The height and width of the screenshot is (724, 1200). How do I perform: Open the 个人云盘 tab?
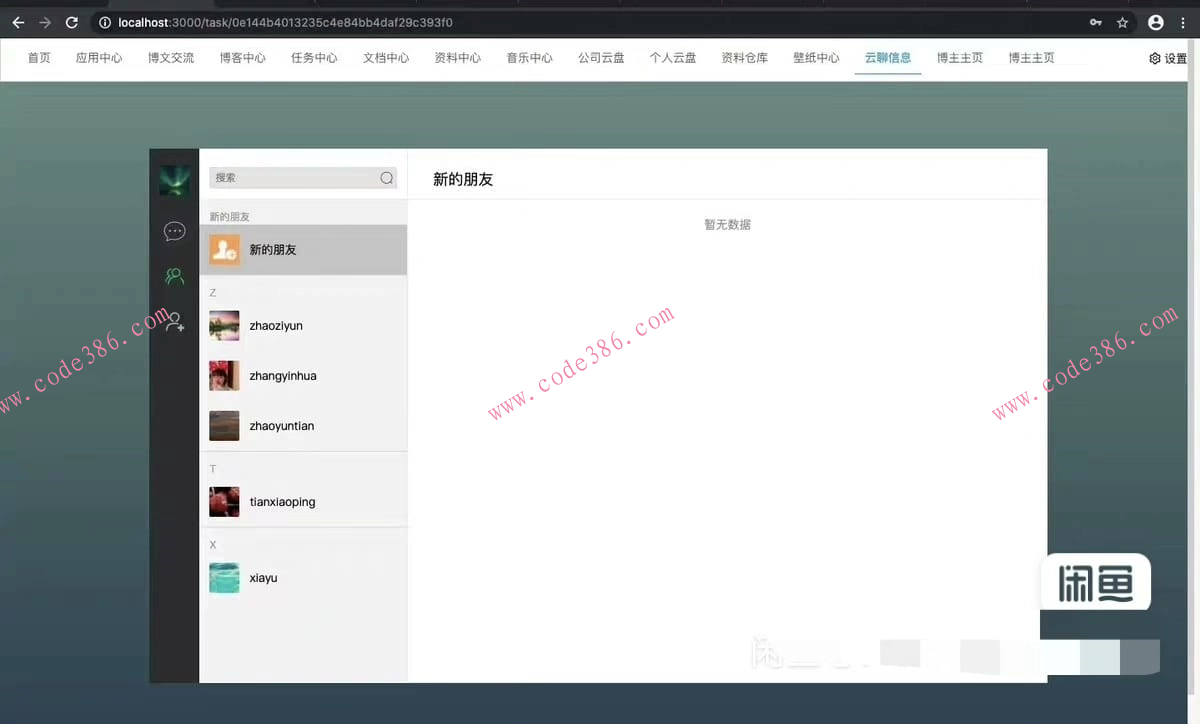[x=673, y=58]
